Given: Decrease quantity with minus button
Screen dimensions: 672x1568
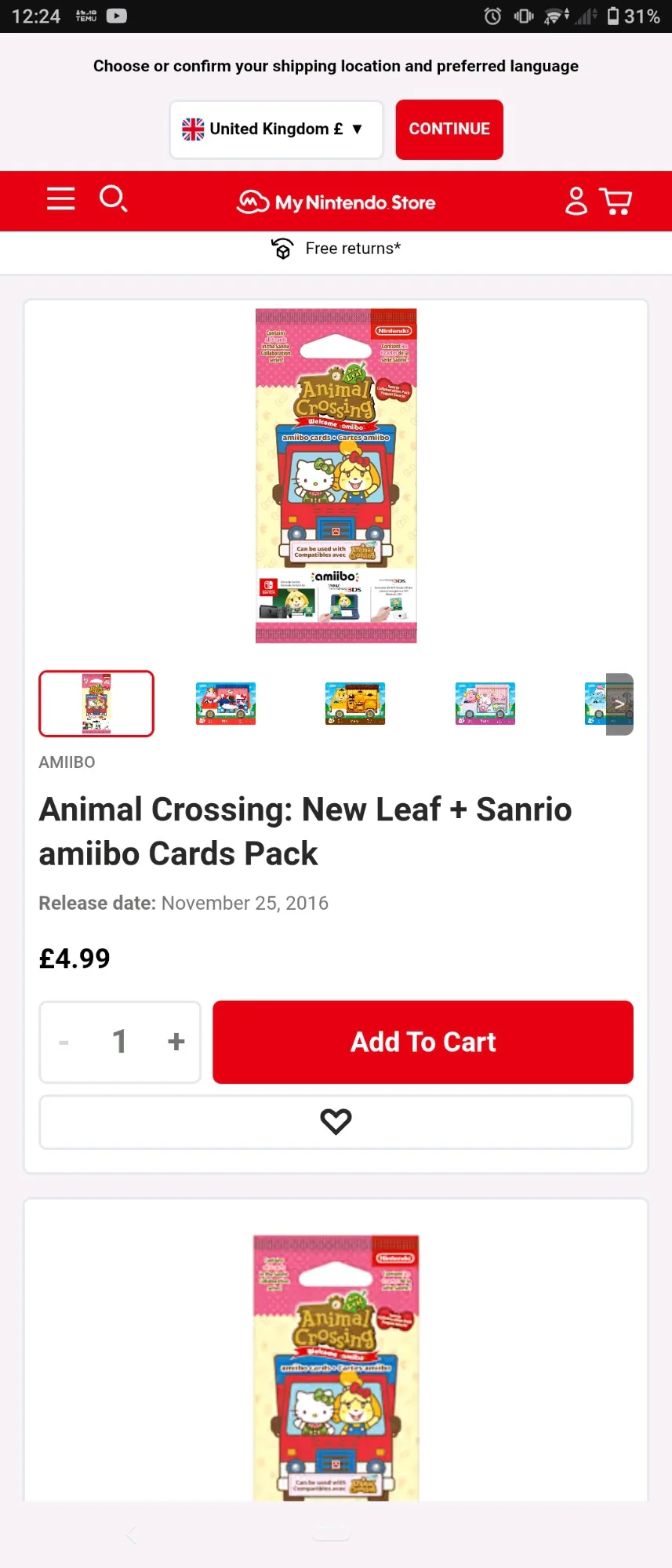Looking at the screenshot, I should (x=64, y=1042).
